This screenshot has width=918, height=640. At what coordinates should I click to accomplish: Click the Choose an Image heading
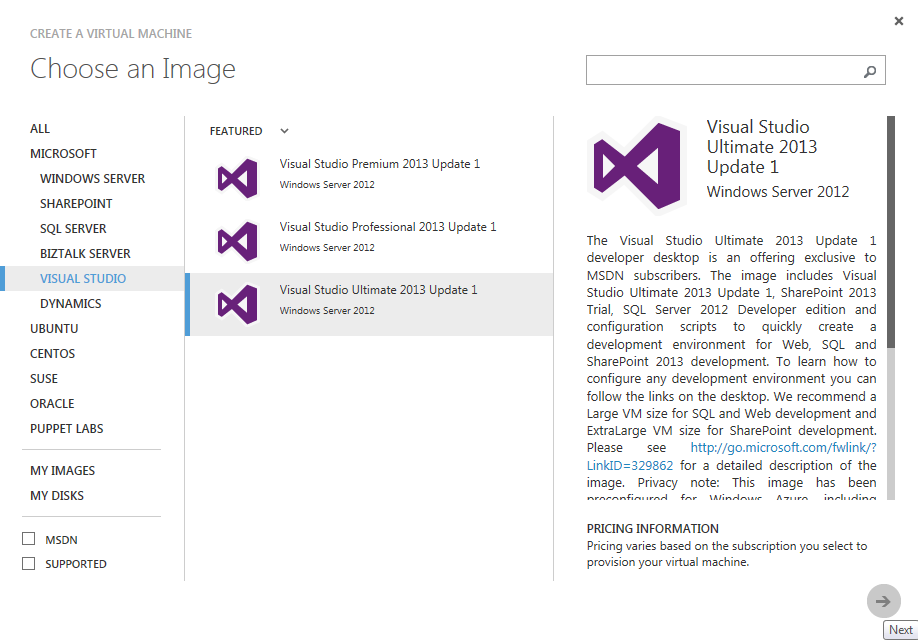click(133, 69)
